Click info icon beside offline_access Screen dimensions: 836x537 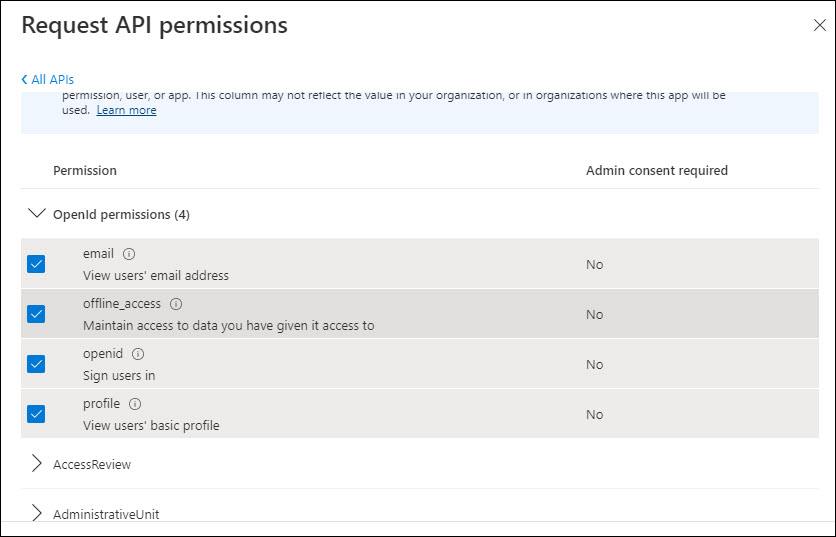coord(176,304)
